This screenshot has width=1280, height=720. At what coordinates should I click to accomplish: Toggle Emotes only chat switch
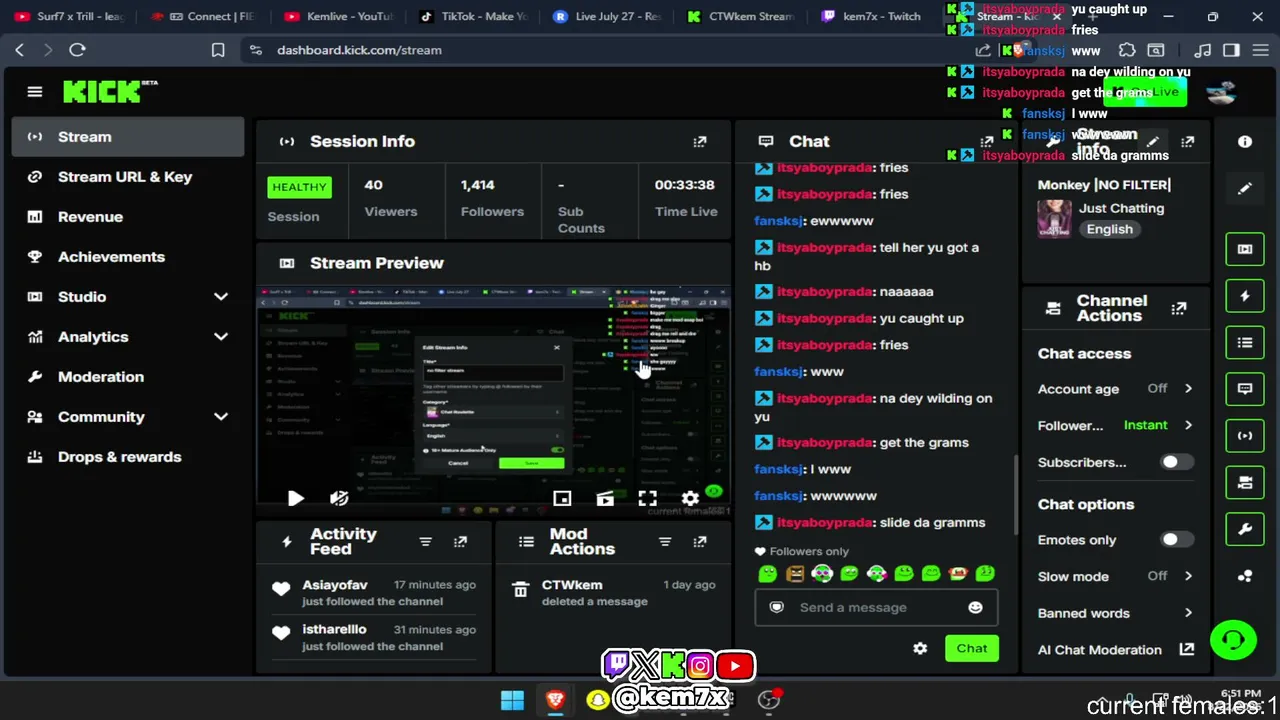(x=1176, y=540)
